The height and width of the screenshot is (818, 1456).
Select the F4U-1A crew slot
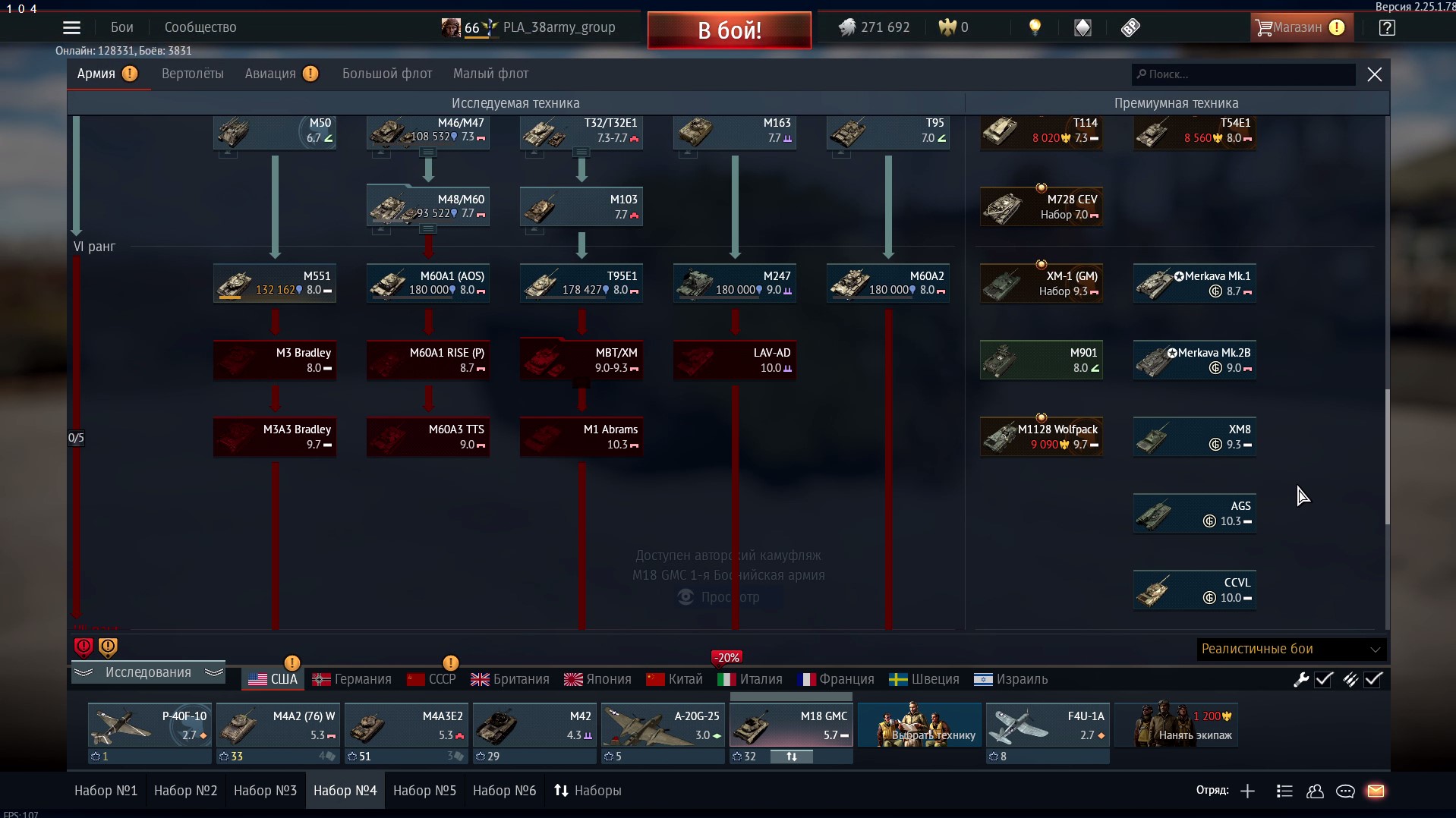coord(1048,725)
